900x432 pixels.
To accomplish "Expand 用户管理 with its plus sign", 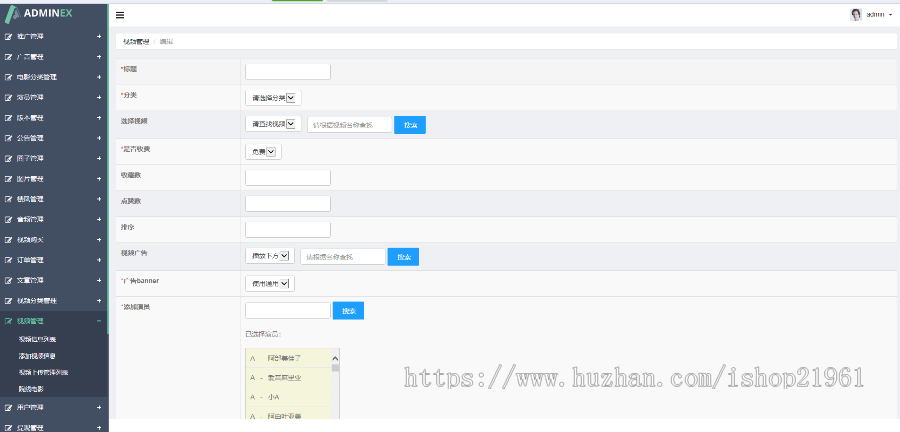I will (99, 407).
